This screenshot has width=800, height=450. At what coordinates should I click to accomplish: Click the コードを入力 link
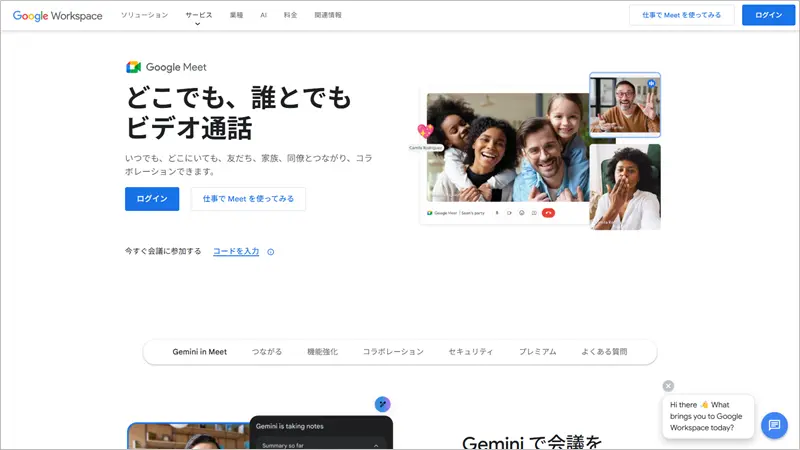click(x=236, y=252)
